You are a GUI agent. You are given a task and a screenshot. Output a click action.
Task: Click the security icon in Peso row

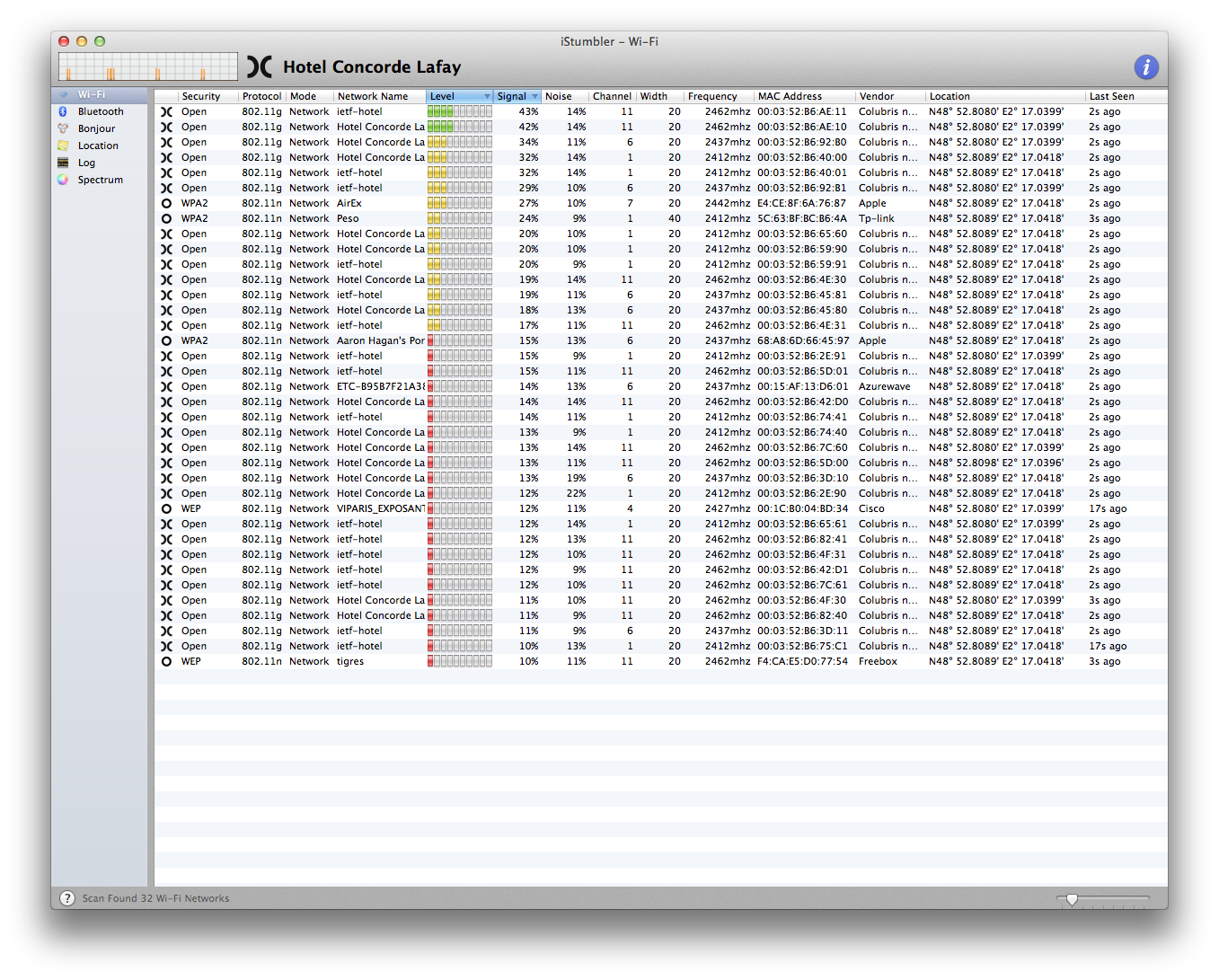tap(166, 218)
